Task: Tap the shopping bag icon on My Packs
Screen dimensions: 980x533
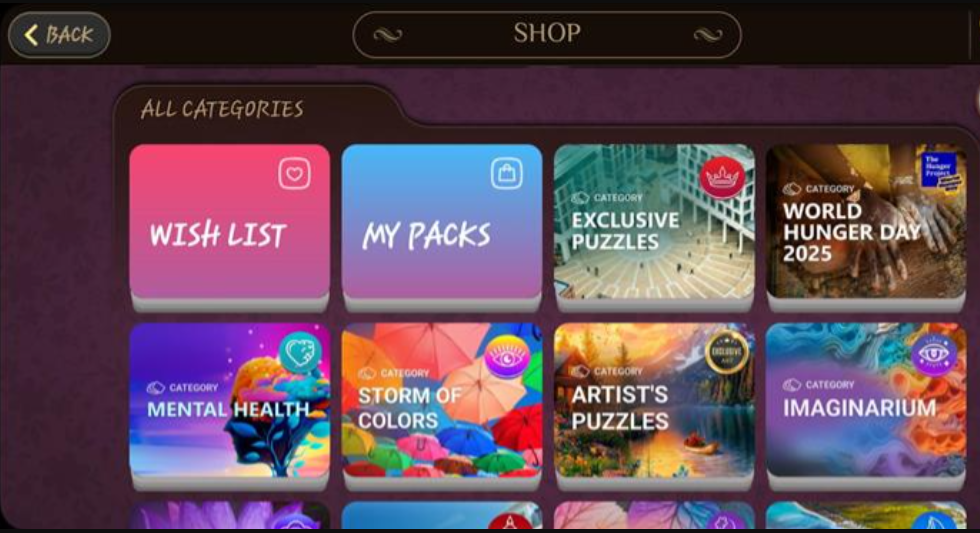Action: [507, 173]
